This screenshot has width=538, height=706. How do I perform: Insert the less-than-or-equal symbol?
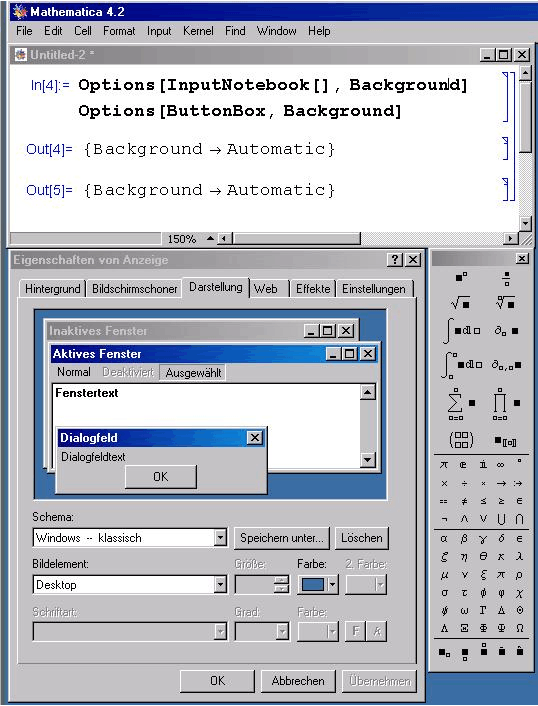[483, 501]
